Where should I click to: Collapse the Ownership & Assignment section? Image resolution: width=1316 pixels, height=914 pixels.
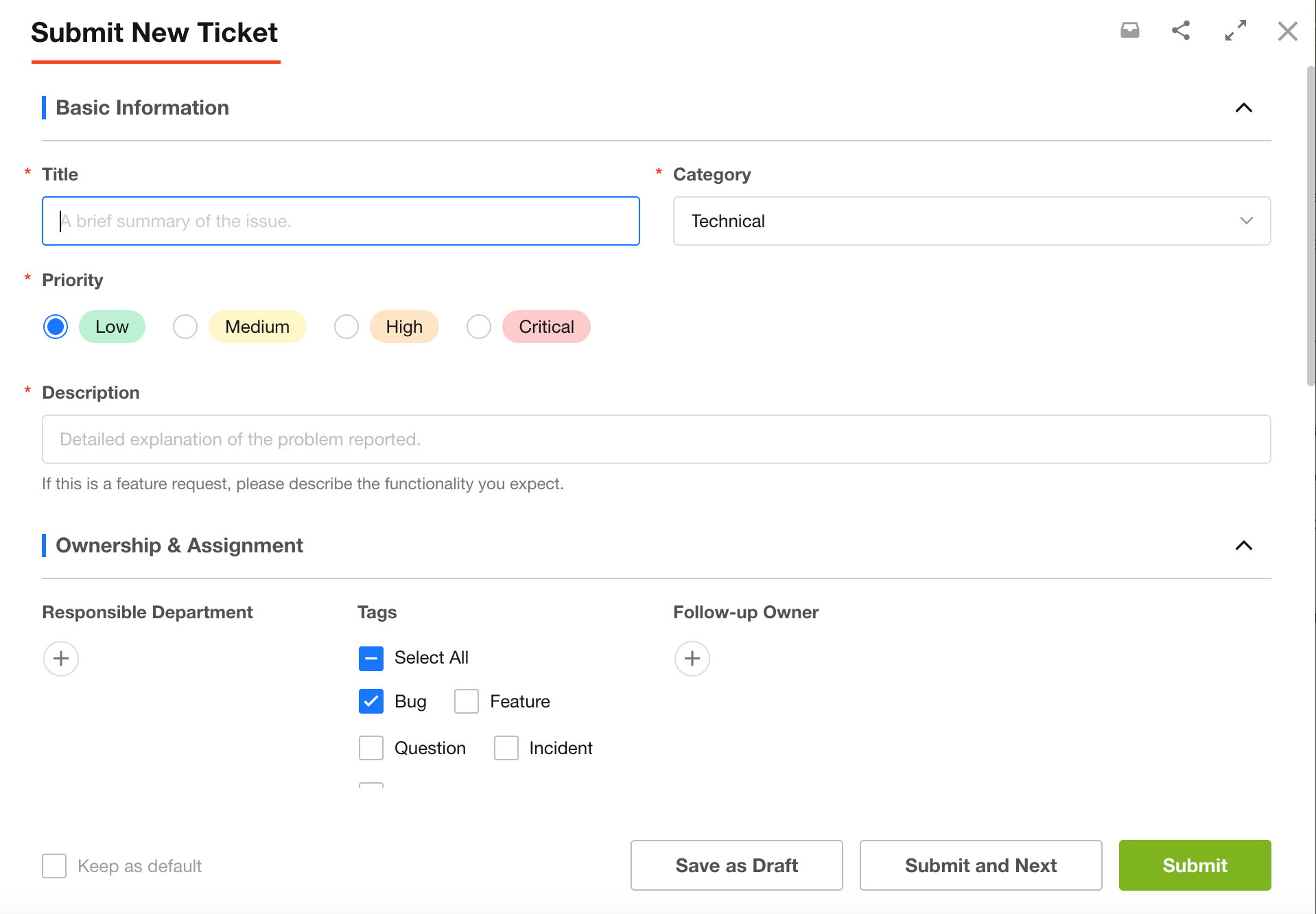click(x=1243, y=546)
